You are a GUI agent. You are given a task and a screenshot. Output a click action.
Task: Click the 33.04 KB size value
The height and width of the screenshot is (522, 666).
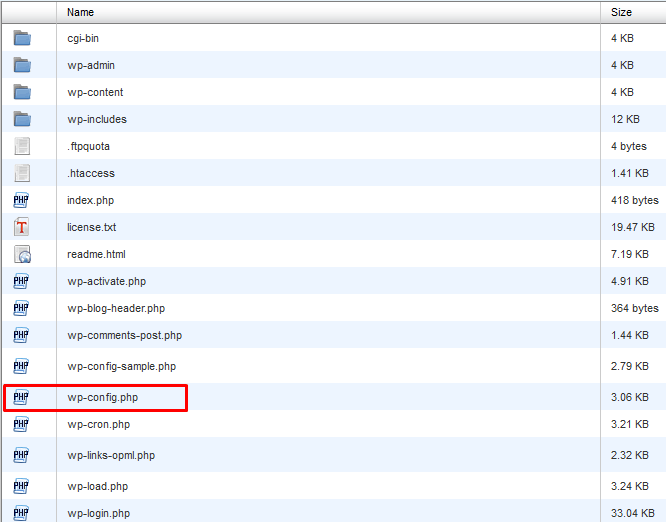click(633, 514)
